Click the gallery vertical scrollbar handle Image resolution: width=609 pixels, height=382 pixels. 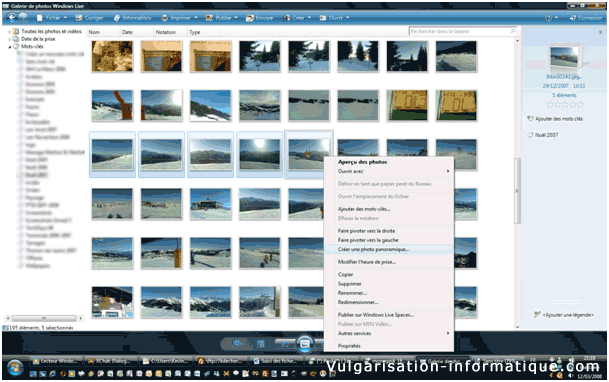coord(517,191)
